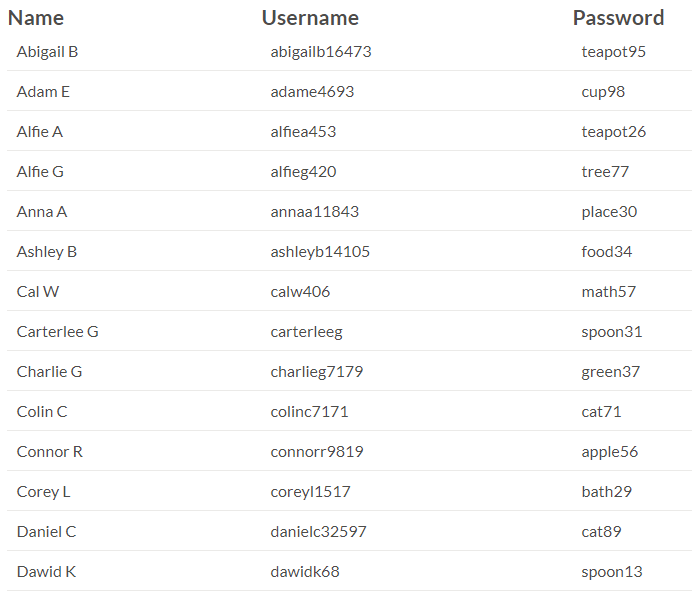Select username danielc32597
The image size is (692, 593).
tap(319, 531)
